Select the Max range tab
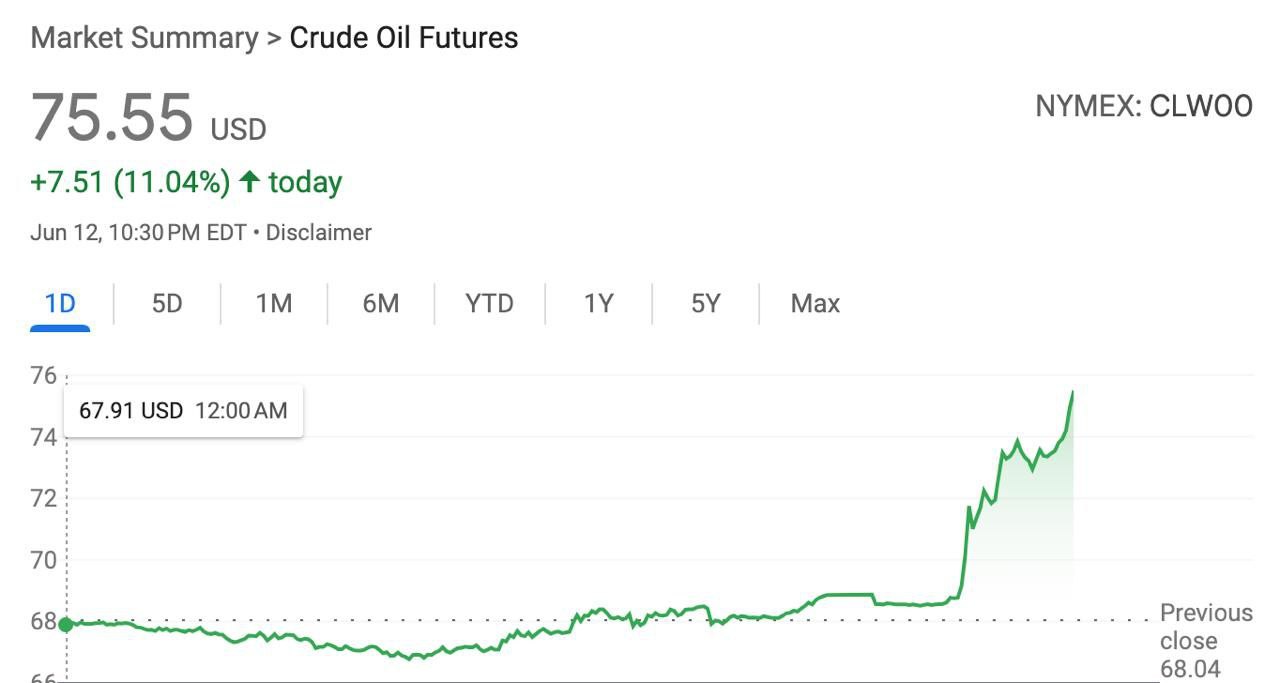Image resolution: width=1280 pixels, height=683 pixels. tap(815, 303)
